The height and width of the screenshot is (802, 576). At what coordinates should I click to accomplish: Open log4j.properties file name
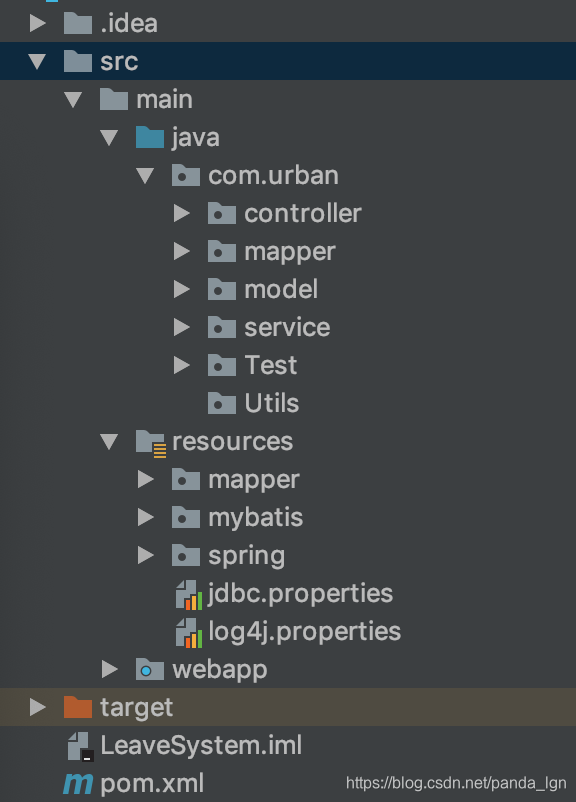[304, 632]
